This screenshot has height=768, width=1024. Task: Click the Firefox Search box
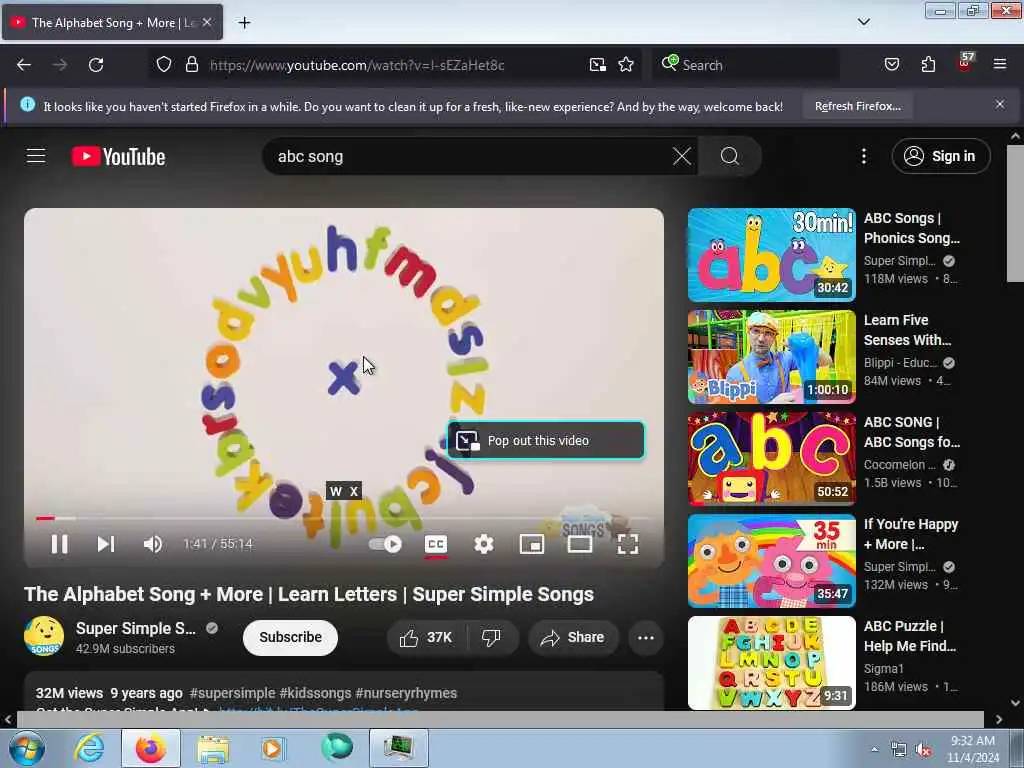(x=746, y=65)
